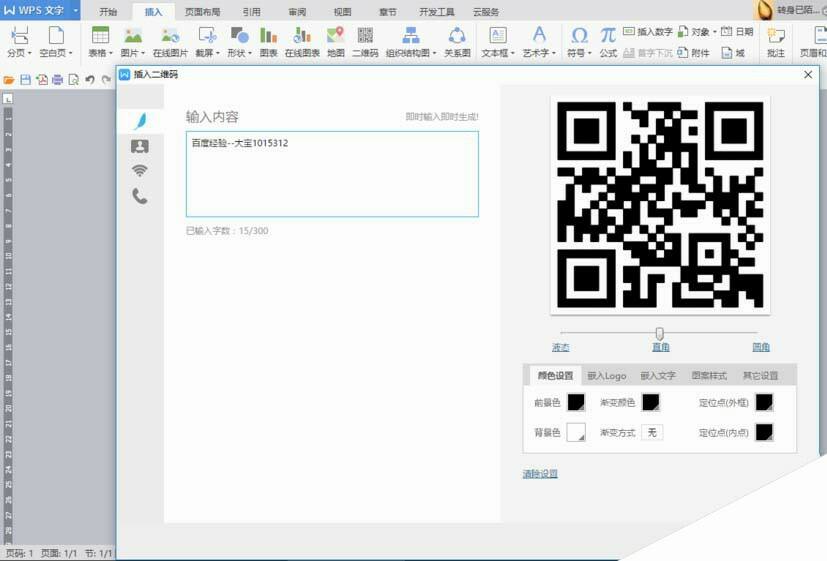Screen dimensions: 827x561
Task: Click the 分页 page break icon
Action: (x=20, y=36)
